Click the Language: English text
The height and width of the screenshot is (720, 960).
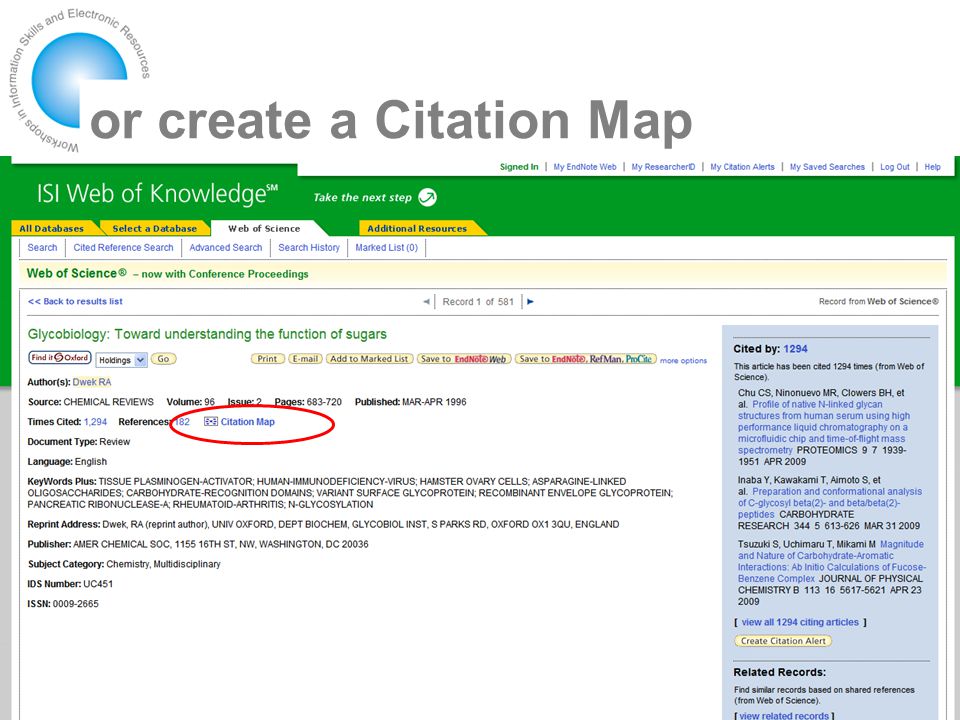(67, 462)
